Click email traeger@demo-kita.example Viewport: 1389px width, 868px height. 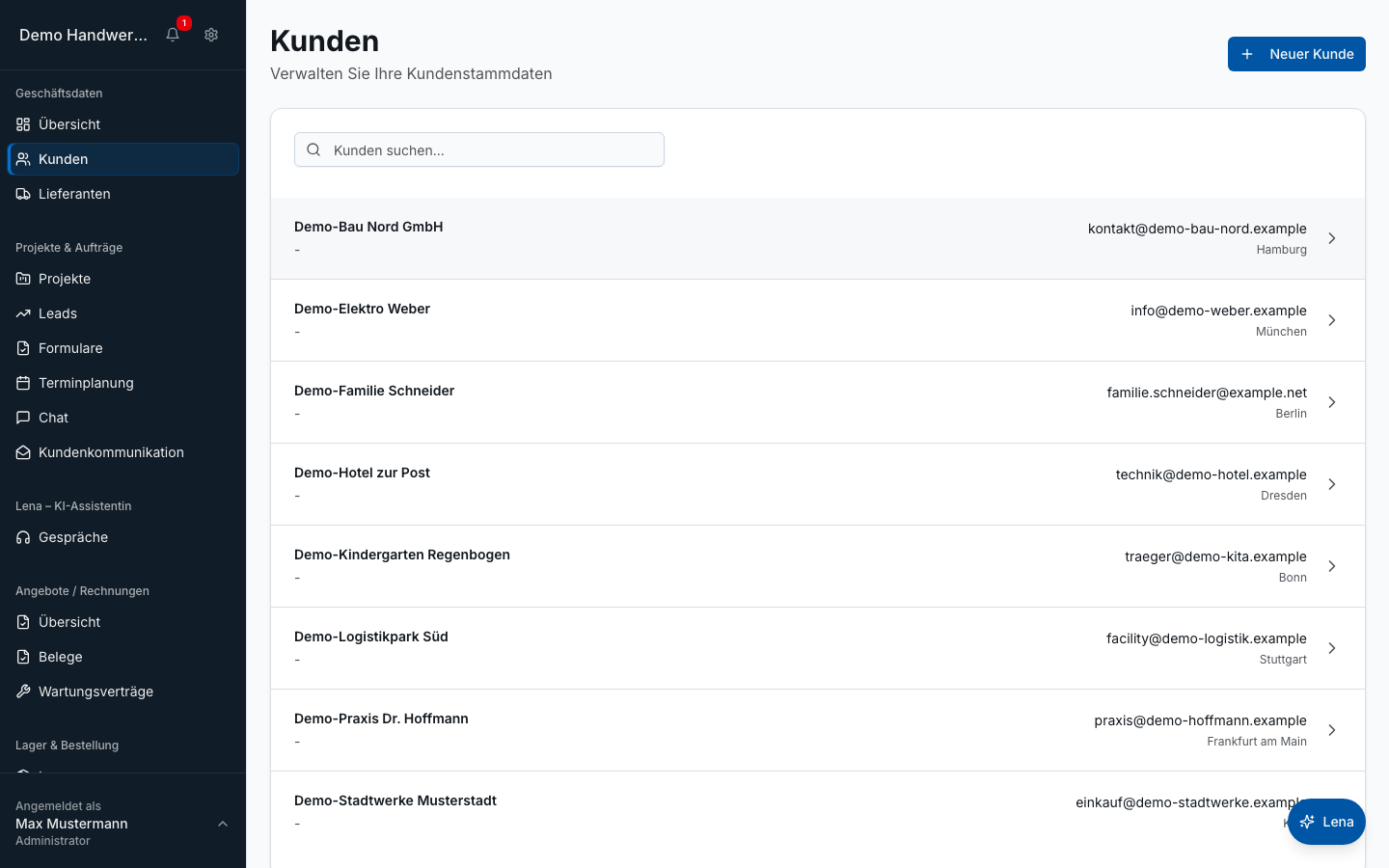(1215, 556)
